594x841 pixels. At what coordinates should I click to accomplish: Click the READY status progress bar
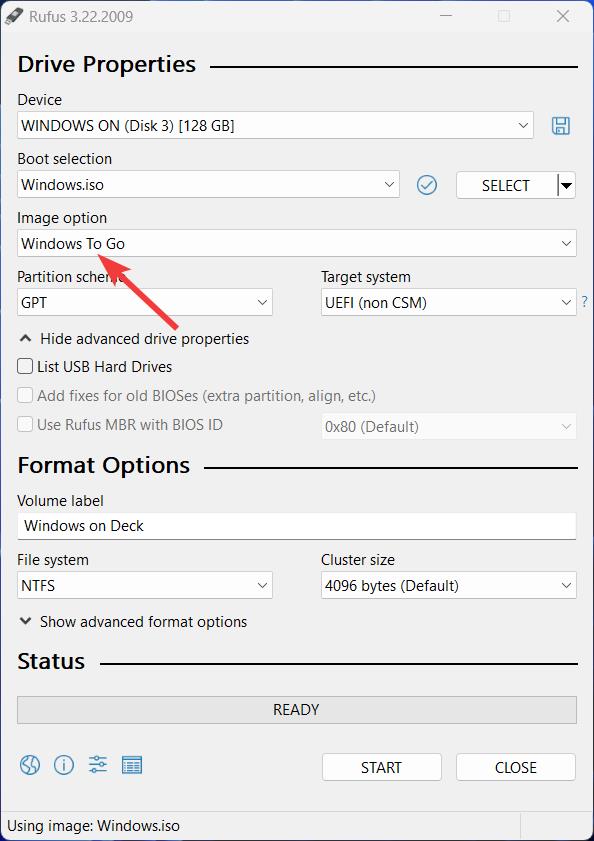pyautogui.click(x=297, y=710)
